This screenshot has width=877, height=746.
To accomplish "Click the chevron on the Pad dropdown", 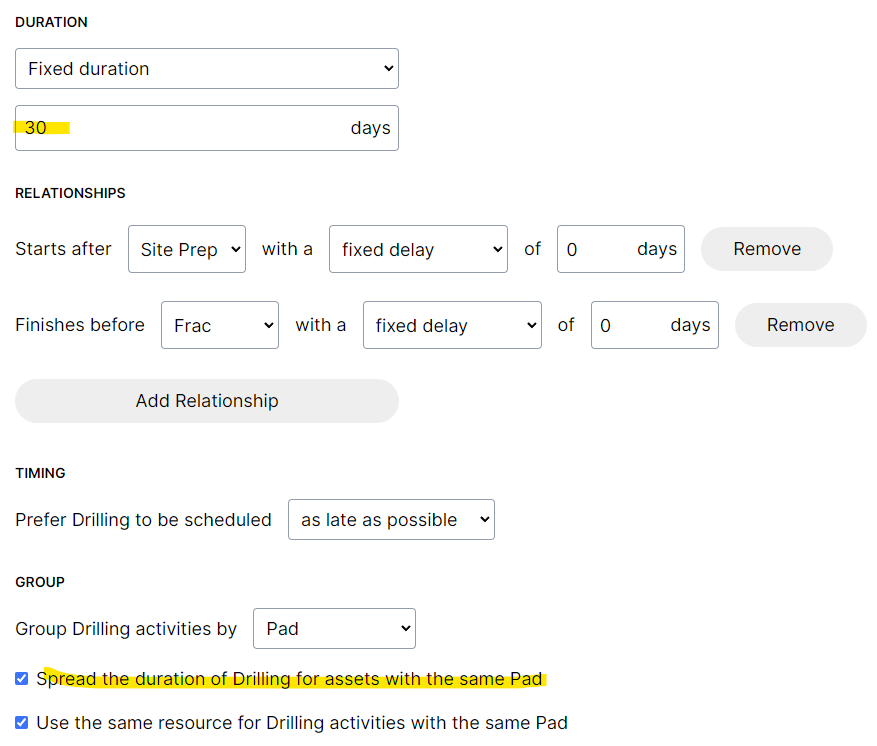I will pyautogui.click(x=404, y=628).
